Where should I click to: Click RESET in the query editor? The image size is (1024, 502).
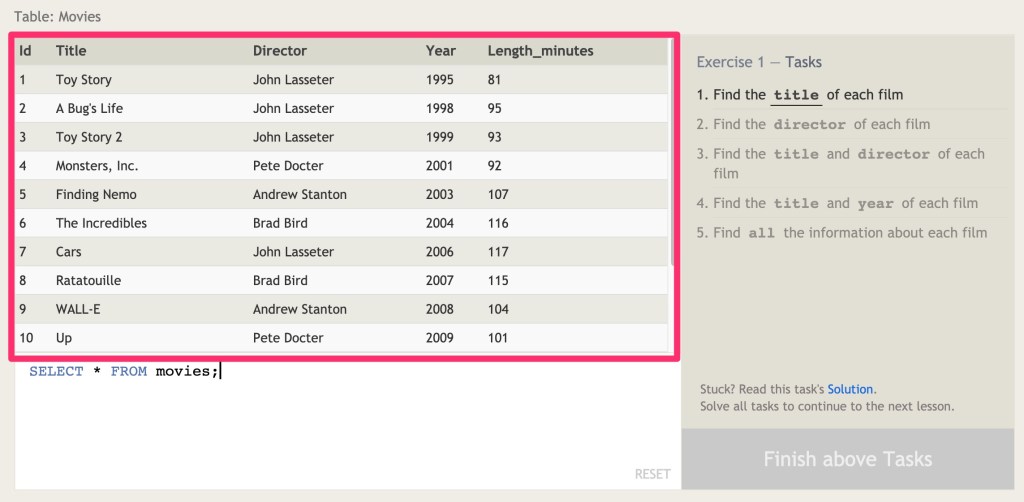(652, 474)
